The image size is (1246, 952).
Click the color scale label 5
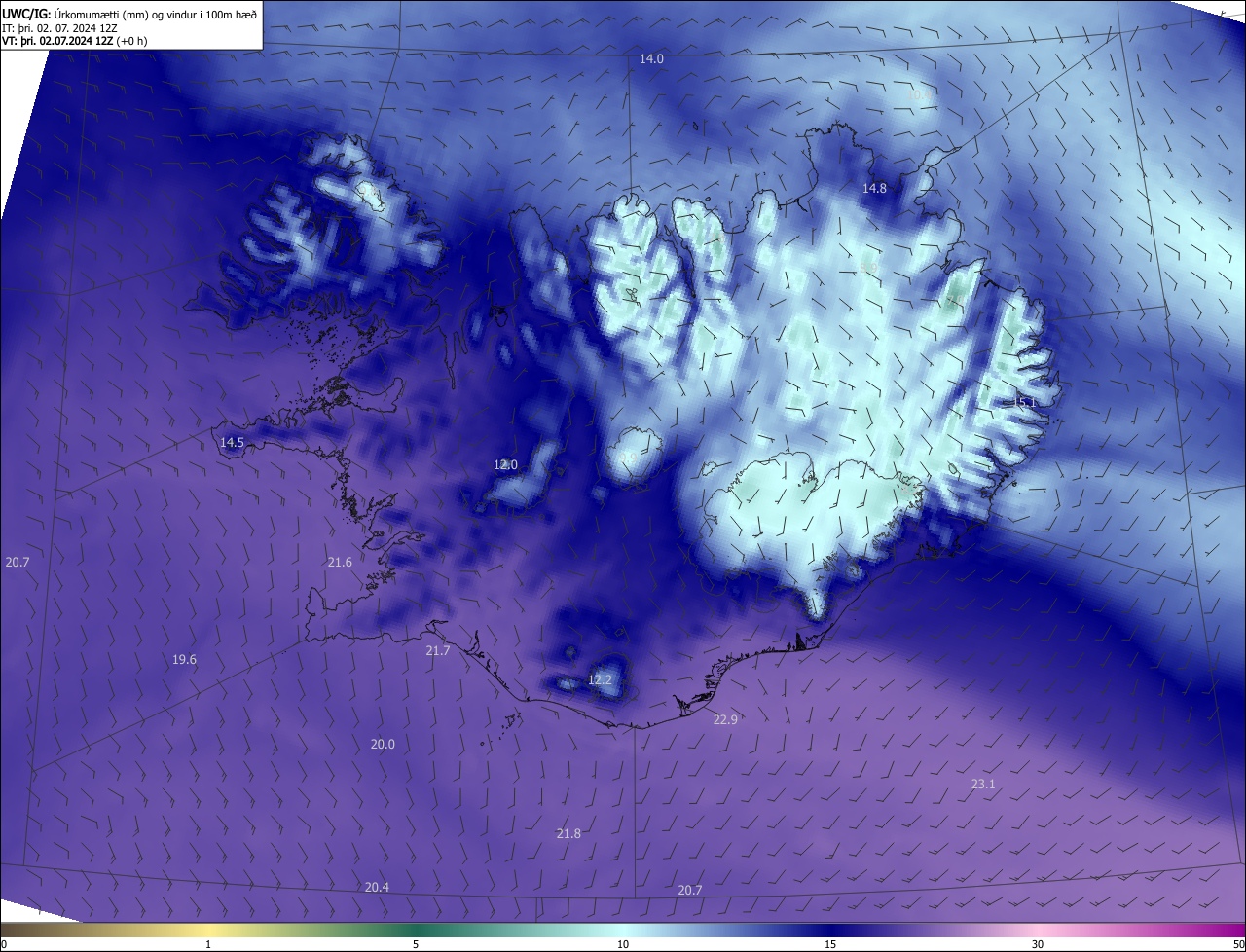coord(416,944)
